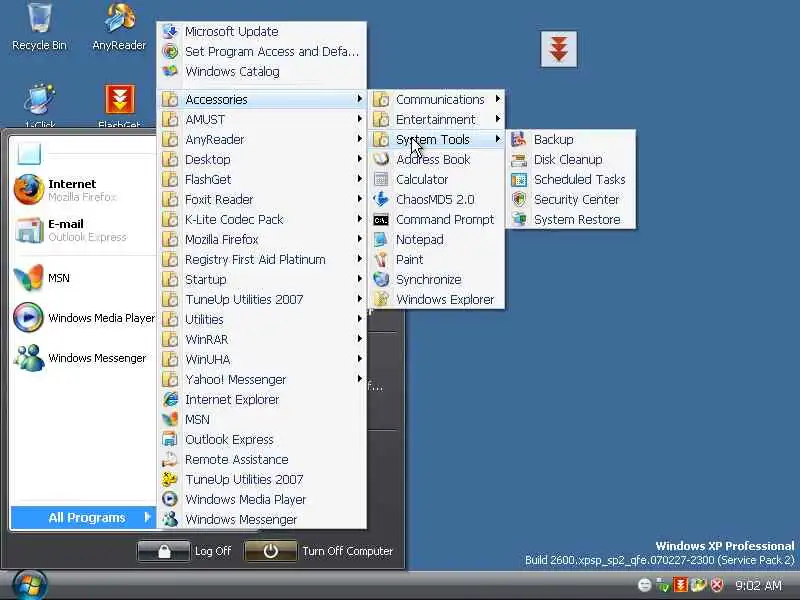The image size is (800, 600).
Task: Open Security Center
Action: [x=571, y=199]
